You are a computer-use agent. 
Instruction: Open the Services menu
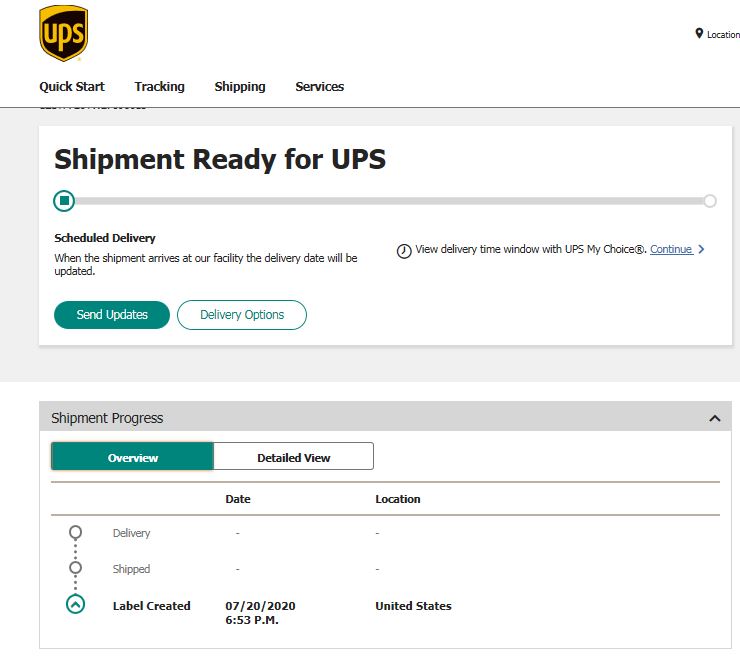coord(320,87)
